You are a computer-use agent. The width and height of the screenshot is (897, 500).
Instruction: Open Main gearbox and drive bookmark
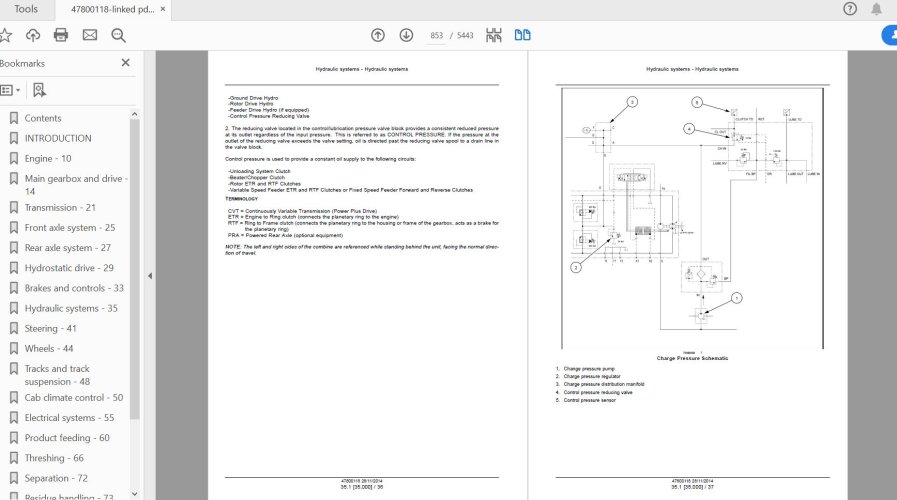point(76,185)
